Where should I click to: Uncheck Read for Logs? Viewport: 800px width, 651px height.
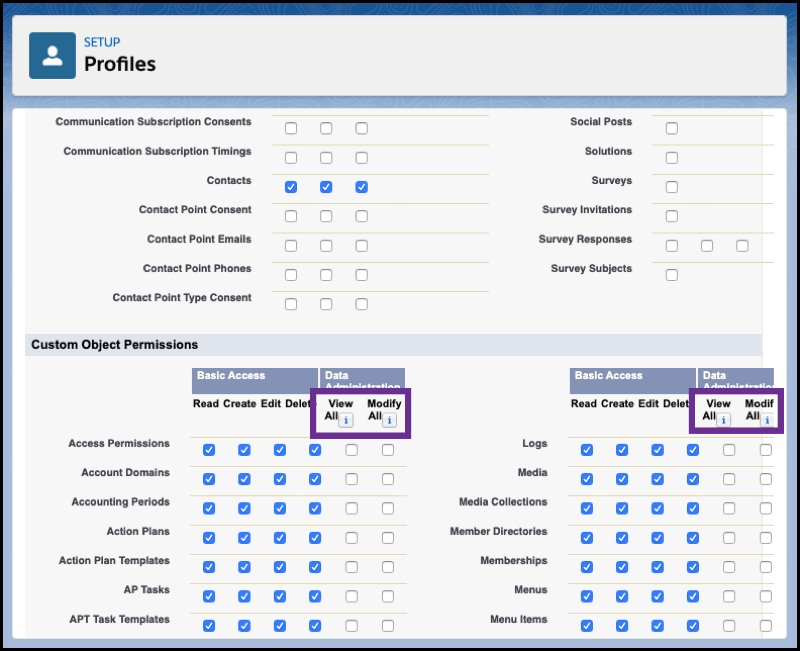click(587, 449)
